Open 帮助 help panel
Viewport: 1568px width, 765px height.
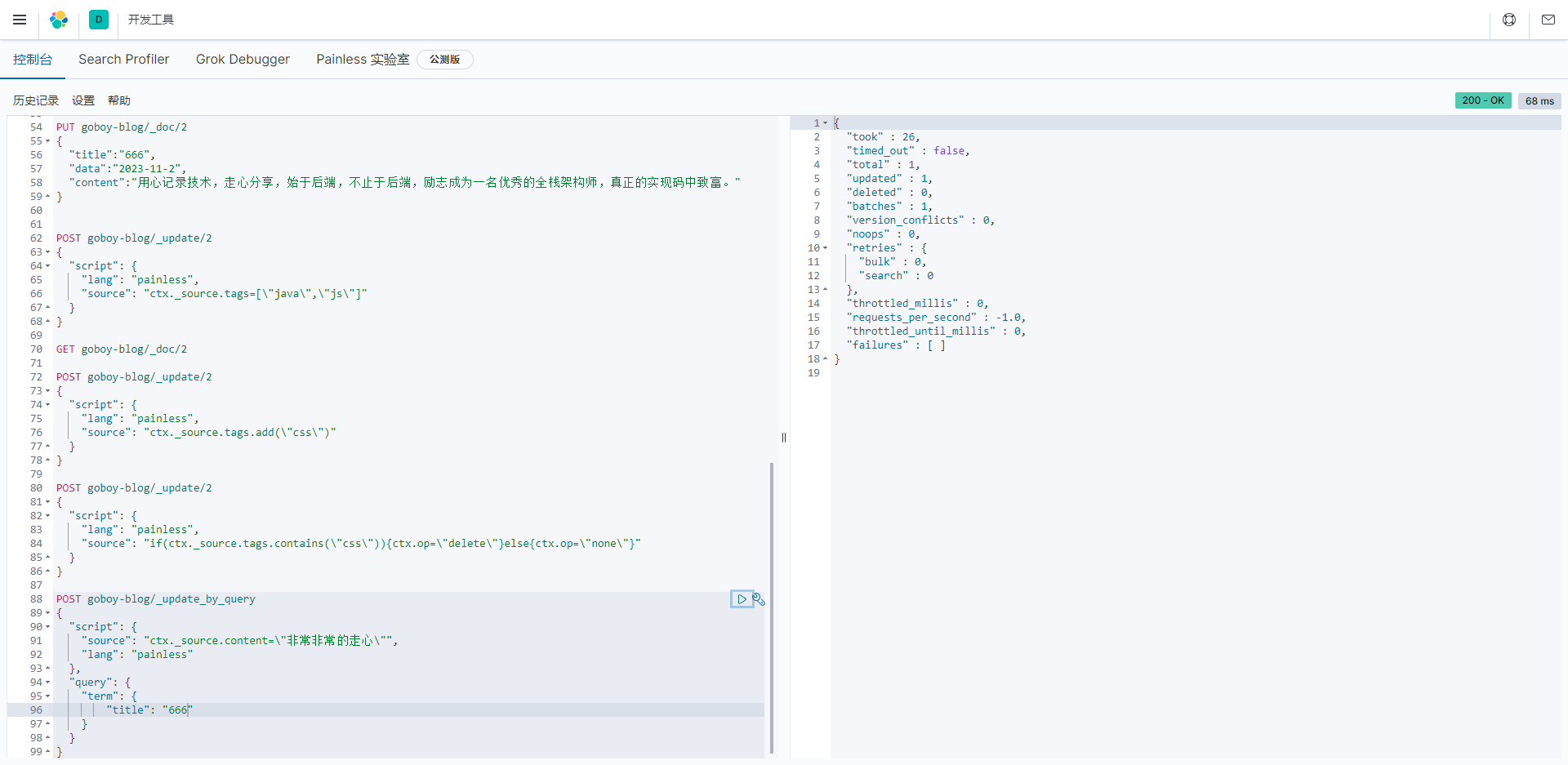coord(119,100)
